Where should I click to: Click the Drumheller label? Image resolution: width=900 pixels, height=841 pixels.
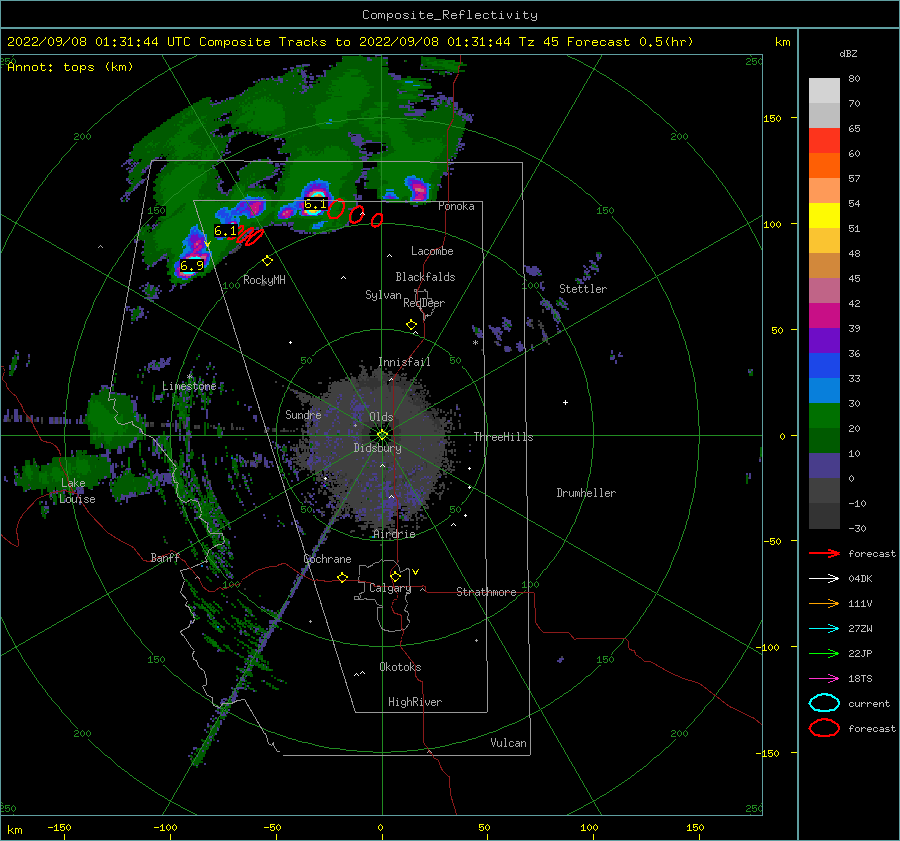(586, 493)
